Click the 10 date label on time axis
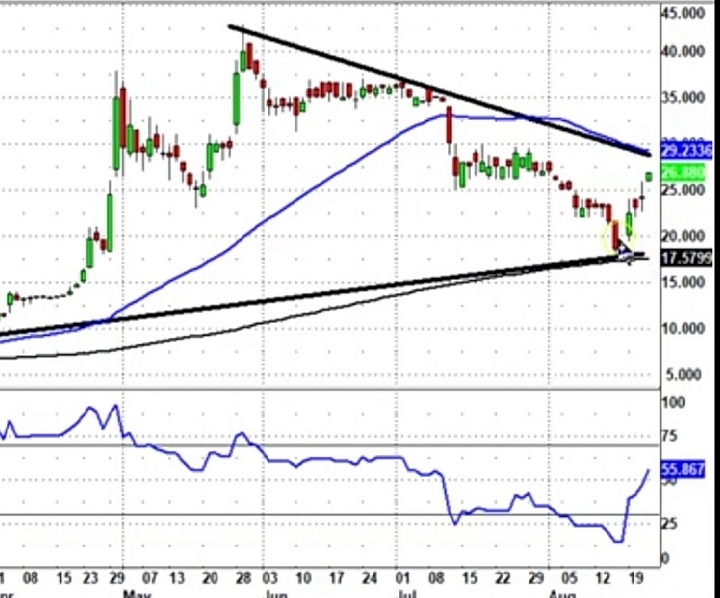 tap(303, 578)
